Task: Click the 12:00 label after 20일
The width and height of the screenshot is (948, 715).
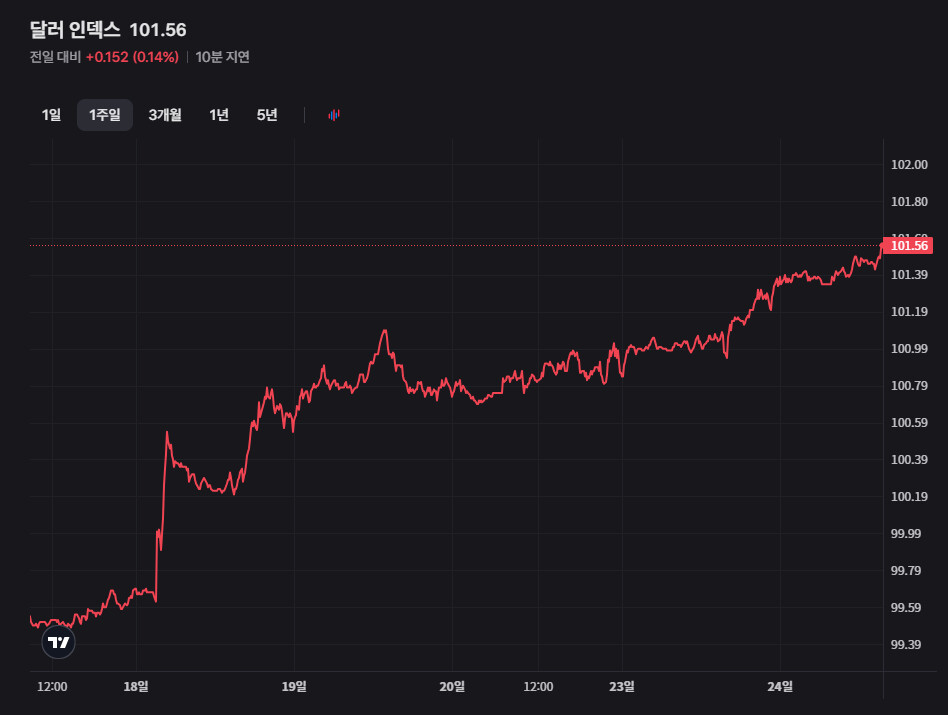Action: pos(538,687)
